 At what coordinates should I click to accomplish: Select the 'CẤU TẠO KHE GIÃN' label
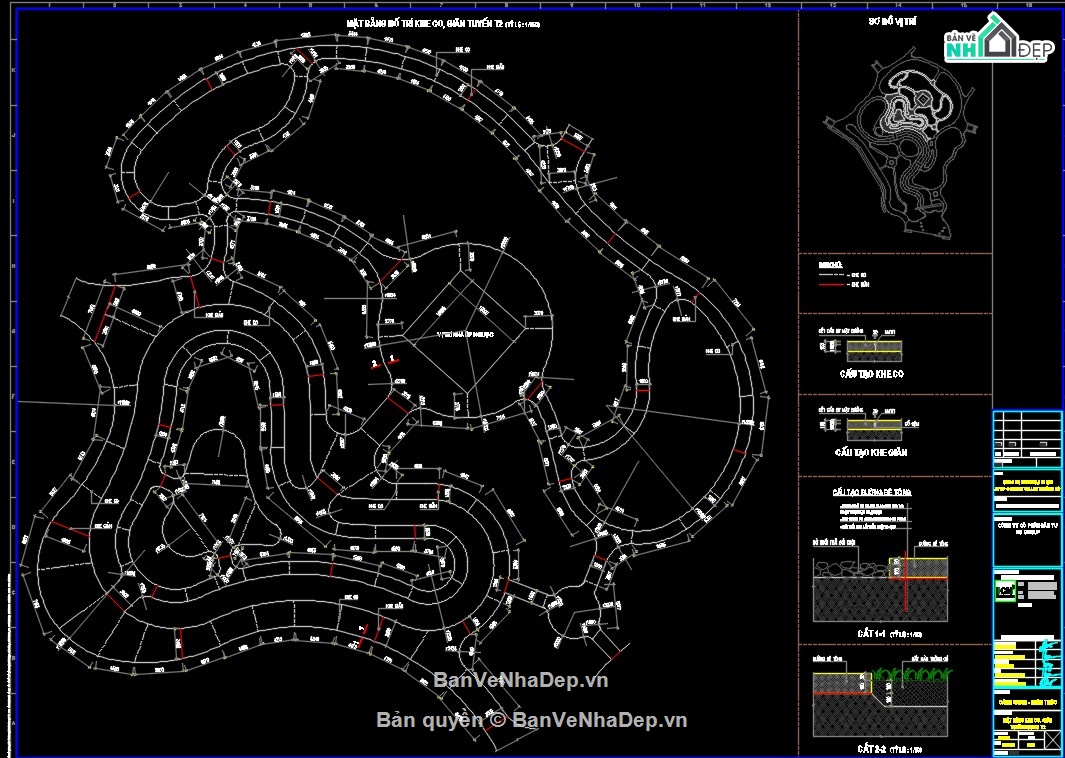[x=870, y=452]
